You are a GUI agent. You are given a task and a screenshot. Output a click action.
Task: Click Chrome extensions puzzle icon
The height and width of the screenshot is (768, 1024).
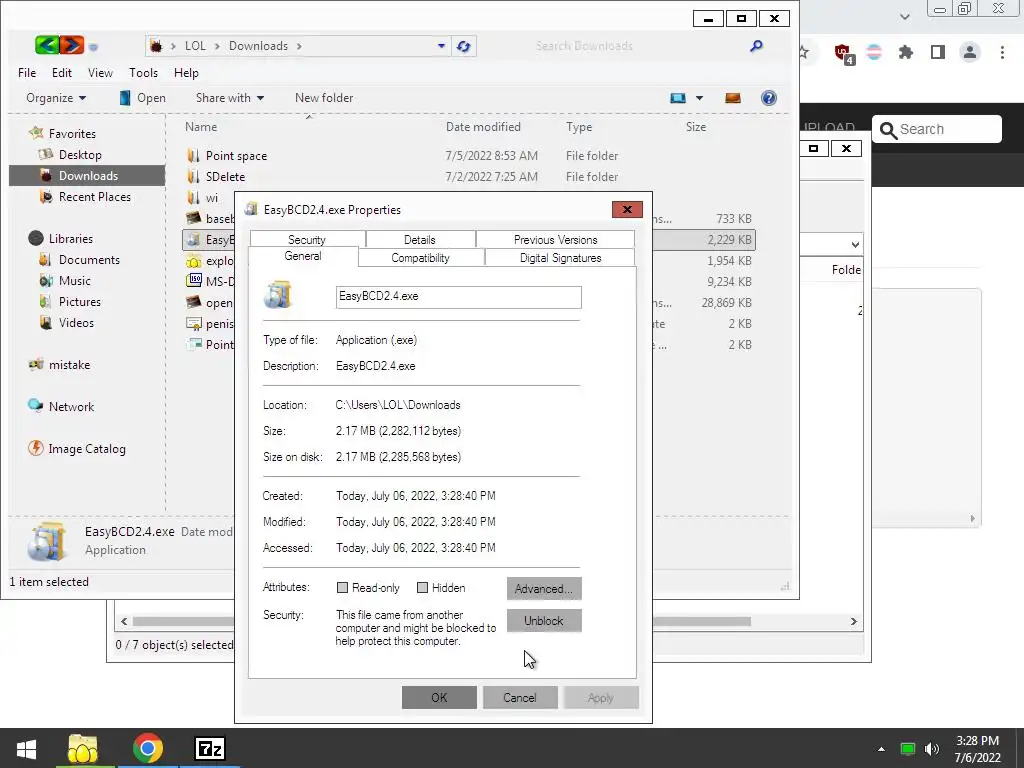(x=906, y=52)
